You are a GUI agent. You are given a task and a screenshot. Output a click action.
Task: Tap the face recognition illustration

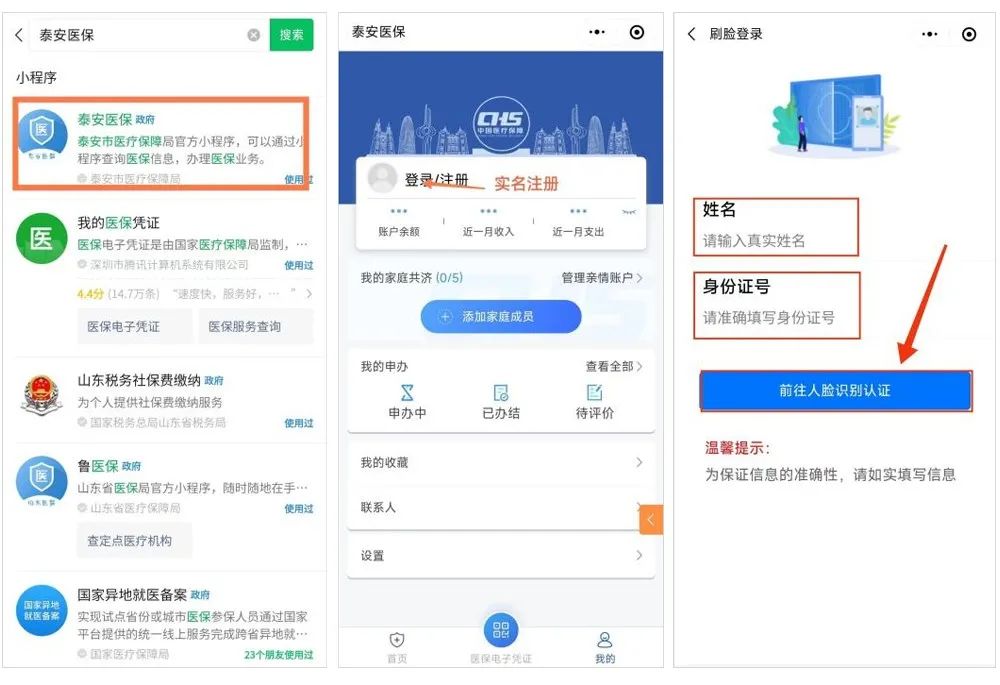(x=835, y=115)
